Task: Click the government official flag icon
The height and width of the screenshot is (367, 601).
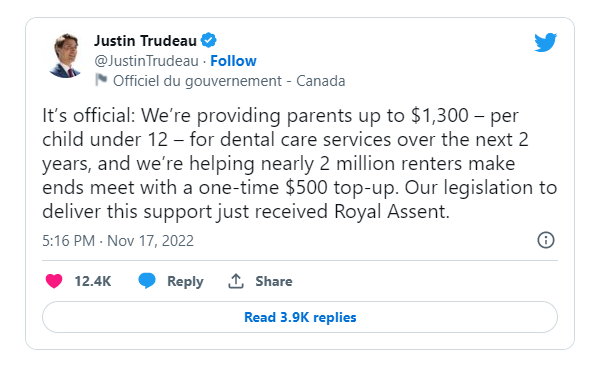Action: click(101, 80)
